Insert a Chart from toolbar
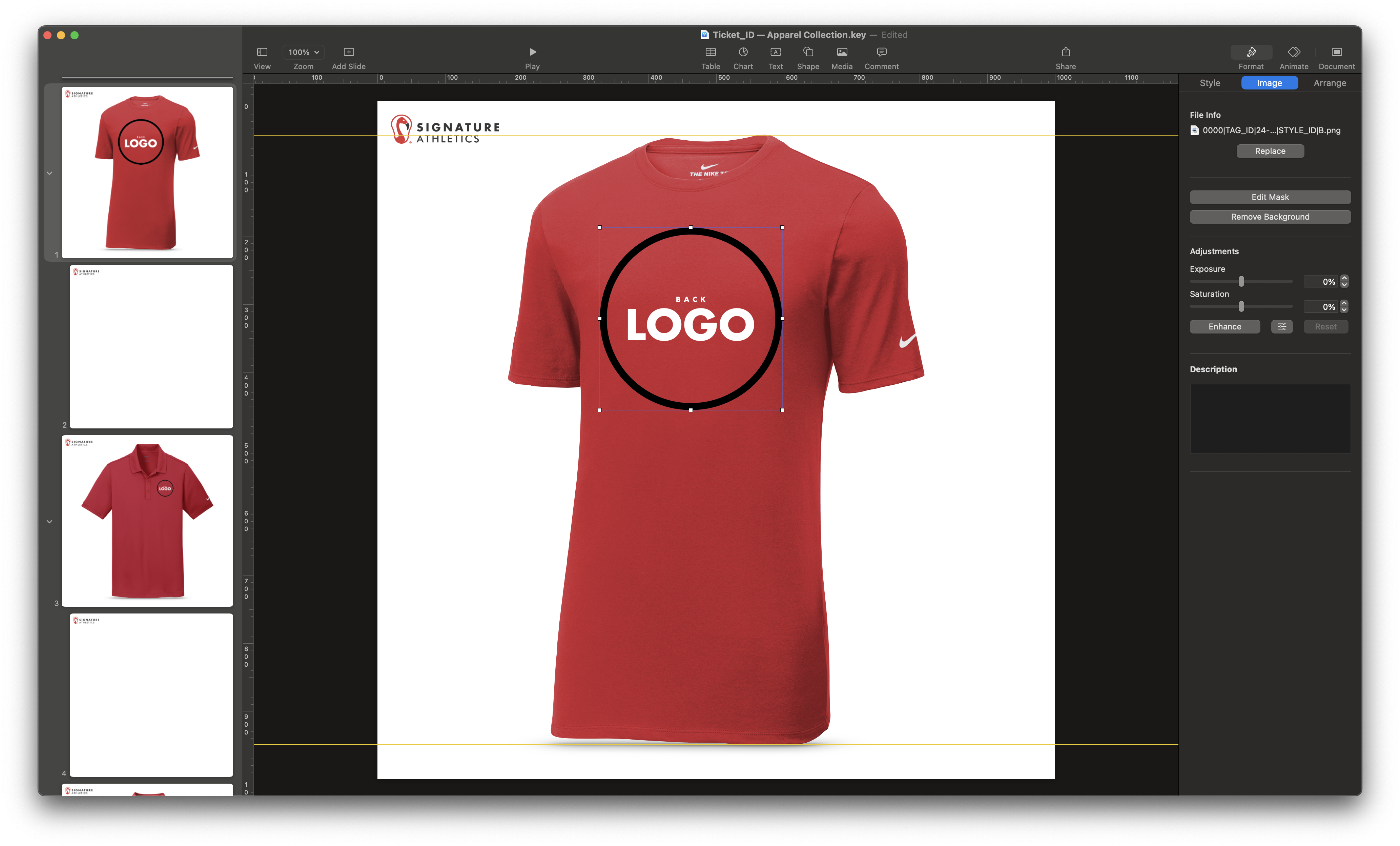Viewport: 1400px width, 846px height. pos(743,52)
